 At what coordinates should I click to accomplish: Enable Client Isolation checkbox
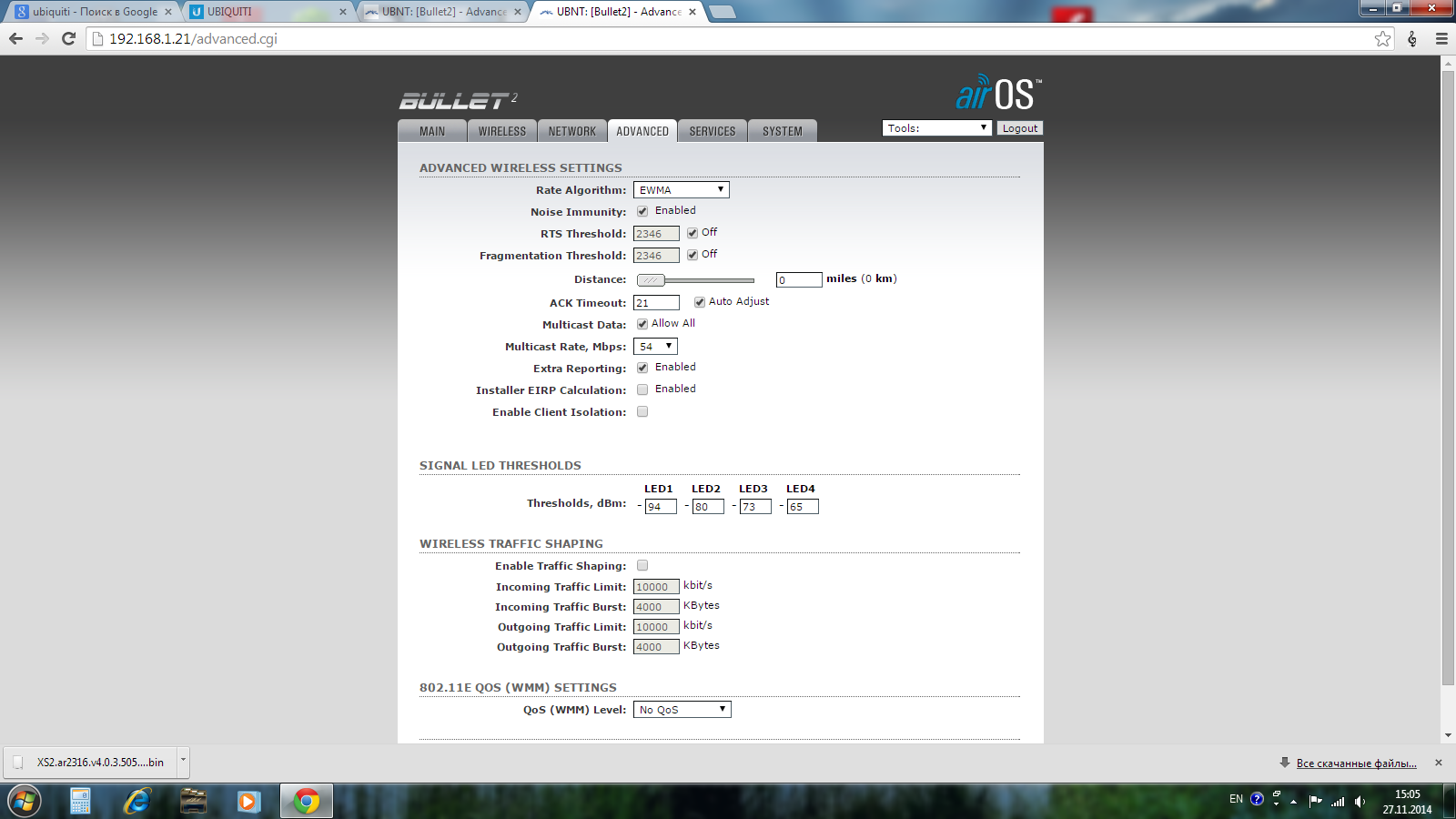coord(642,411)
